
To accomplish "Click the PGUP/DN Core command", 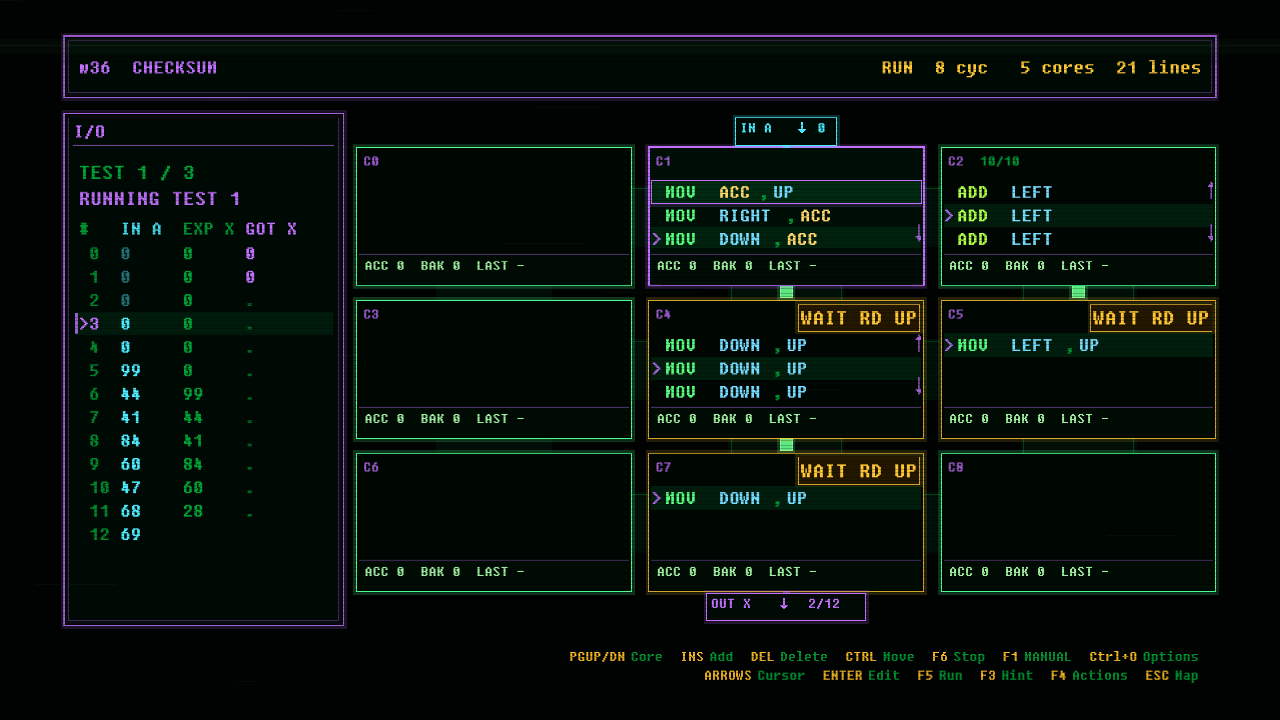I will [x=616, y=657].
